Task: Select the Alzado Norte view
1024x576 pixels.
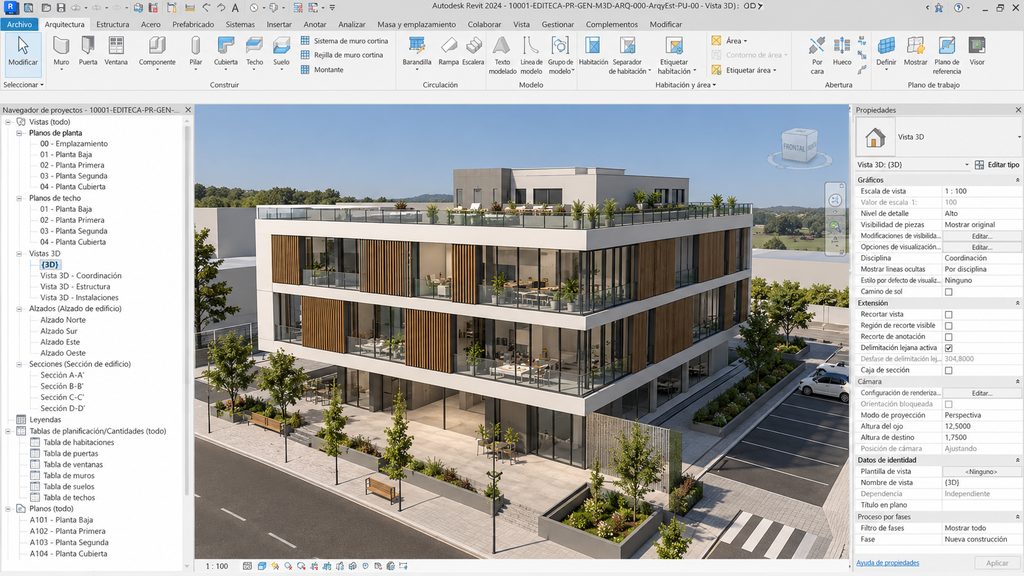Action: click(x=63, y=320)
